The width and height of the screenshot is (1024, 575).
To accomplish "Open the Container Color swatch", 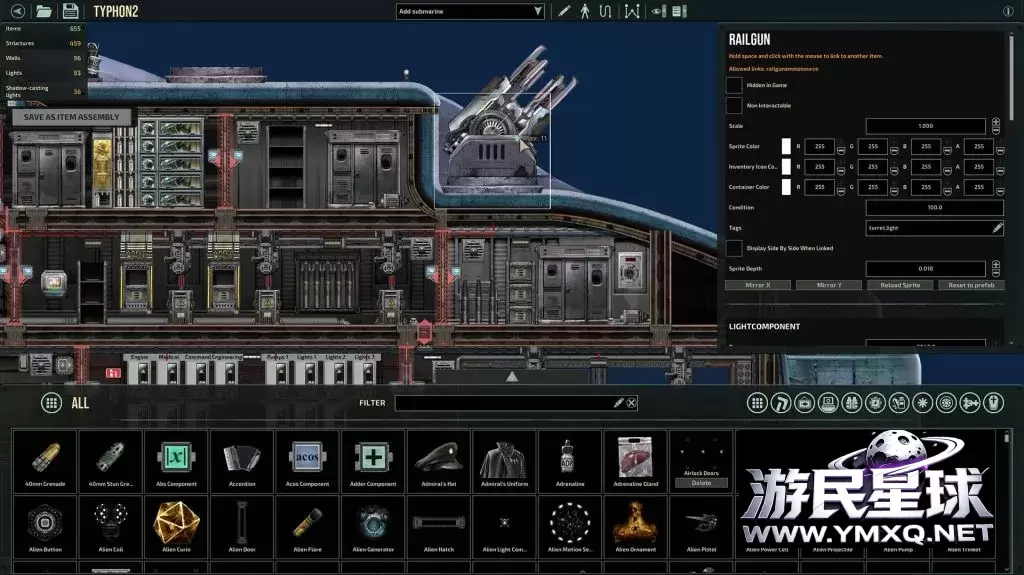I will [786, 187].
